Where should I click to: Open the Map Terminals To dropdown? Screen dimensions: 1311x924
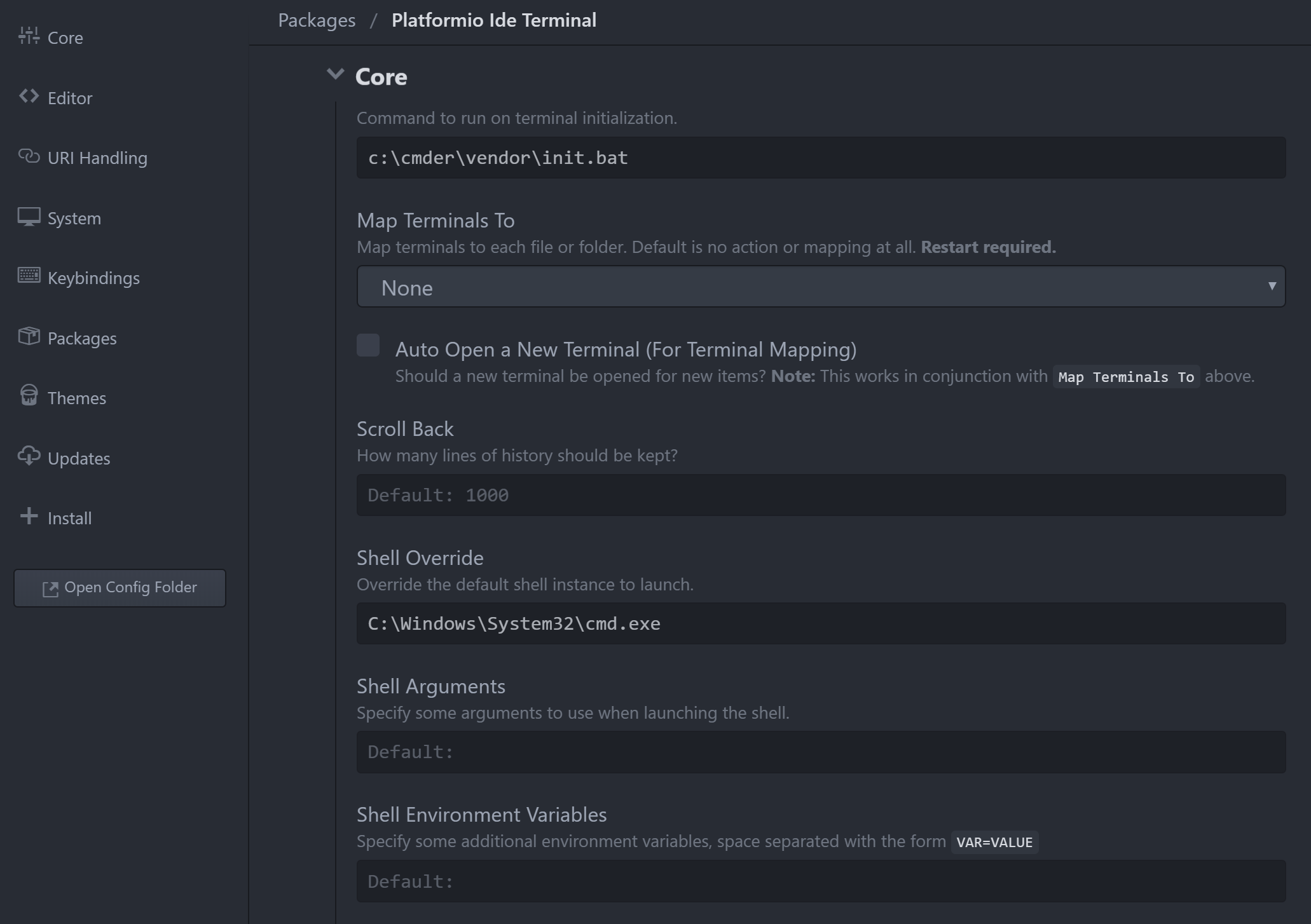point(820,287)
